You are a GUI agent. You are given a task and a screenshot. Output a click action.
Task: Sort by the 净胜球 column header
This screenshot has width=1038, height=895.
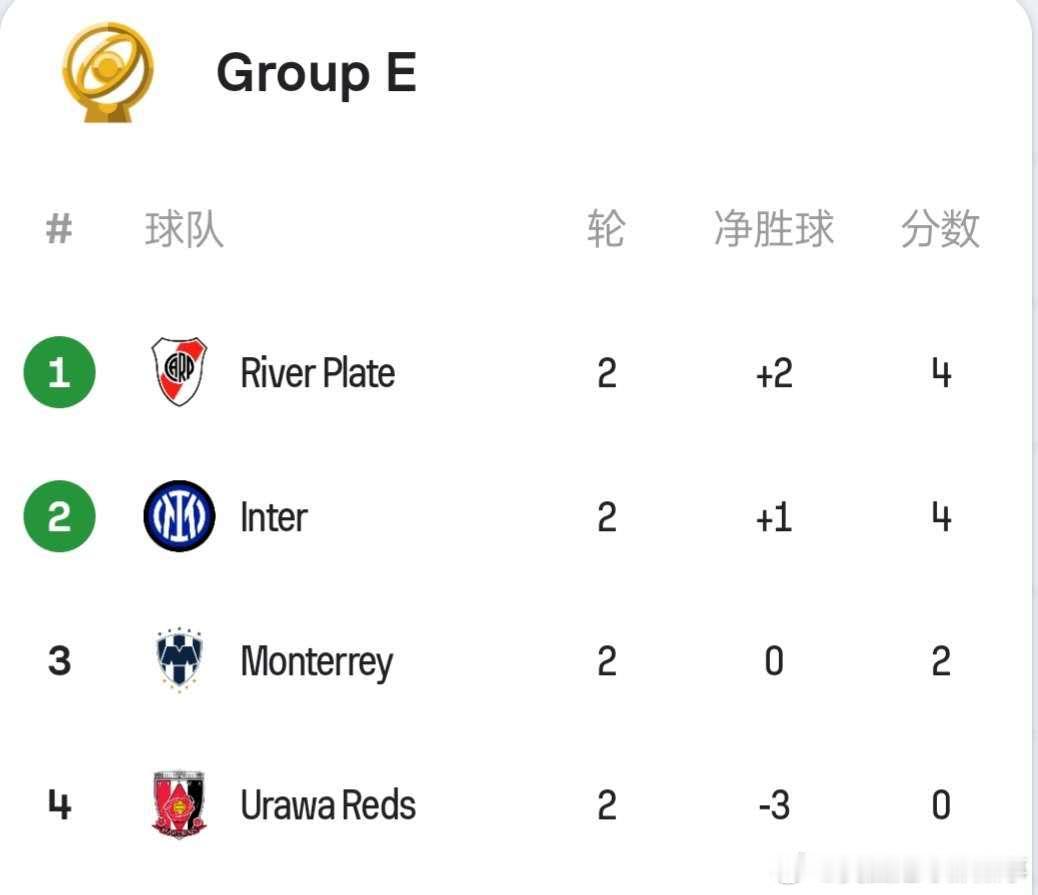[774, 229]
